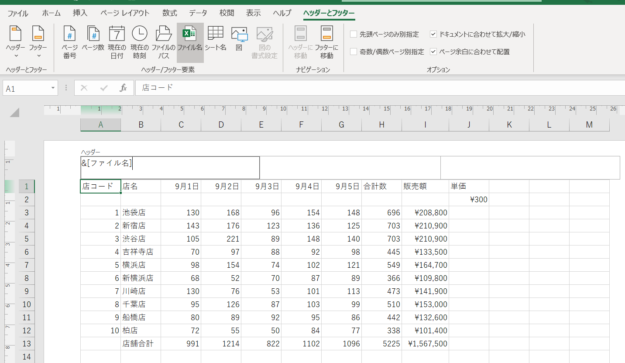This screenshot has height=363, width=625.
Task: Select cell 店名
Action: point(141,186)
